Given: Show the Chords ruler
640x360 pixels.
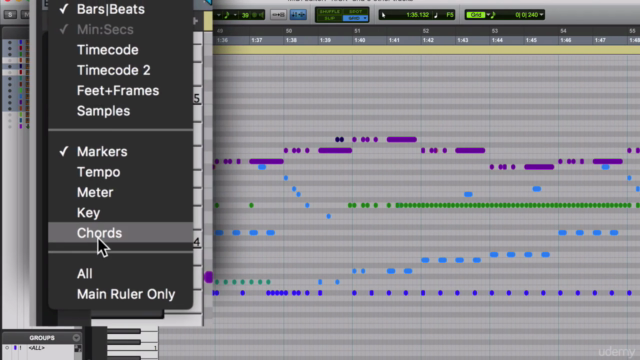Looking at the screenshot, I should click(120, 233).
